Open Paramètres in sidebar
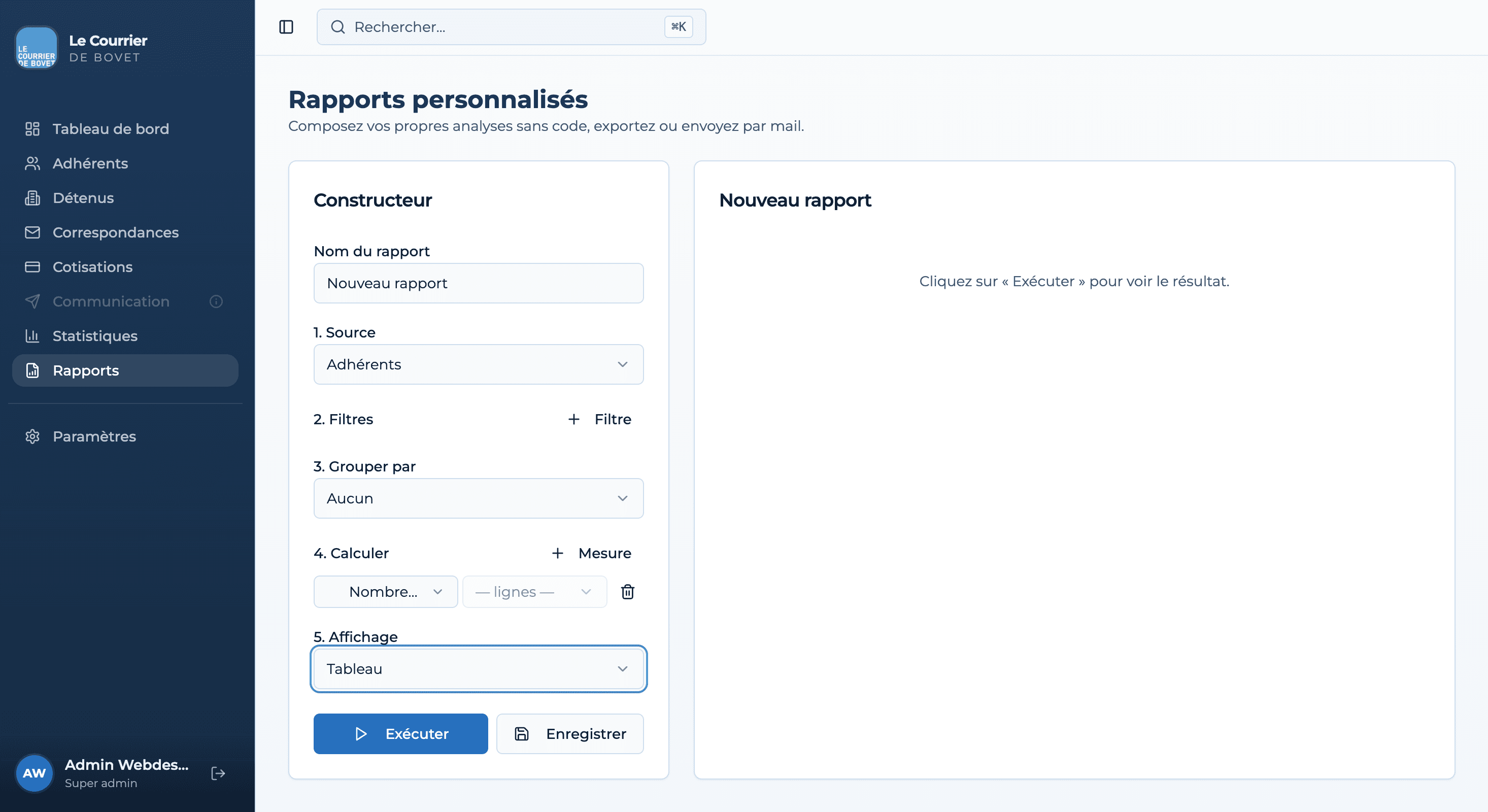 (125, 436)
